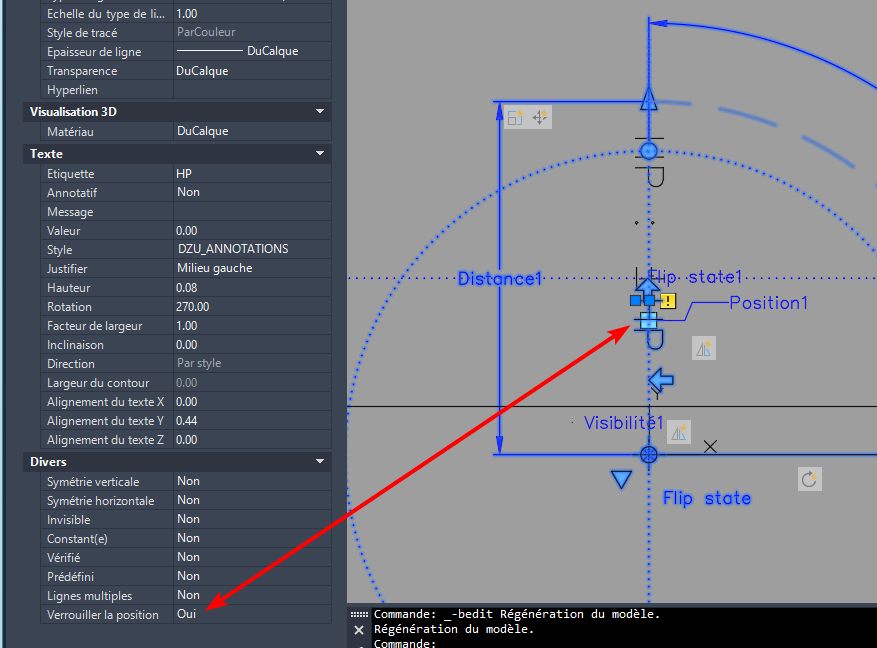The height and width of the screenshot is (648, 877).
Task: Open the Transparence DuCalque value
Action: (x=252, y=71)
